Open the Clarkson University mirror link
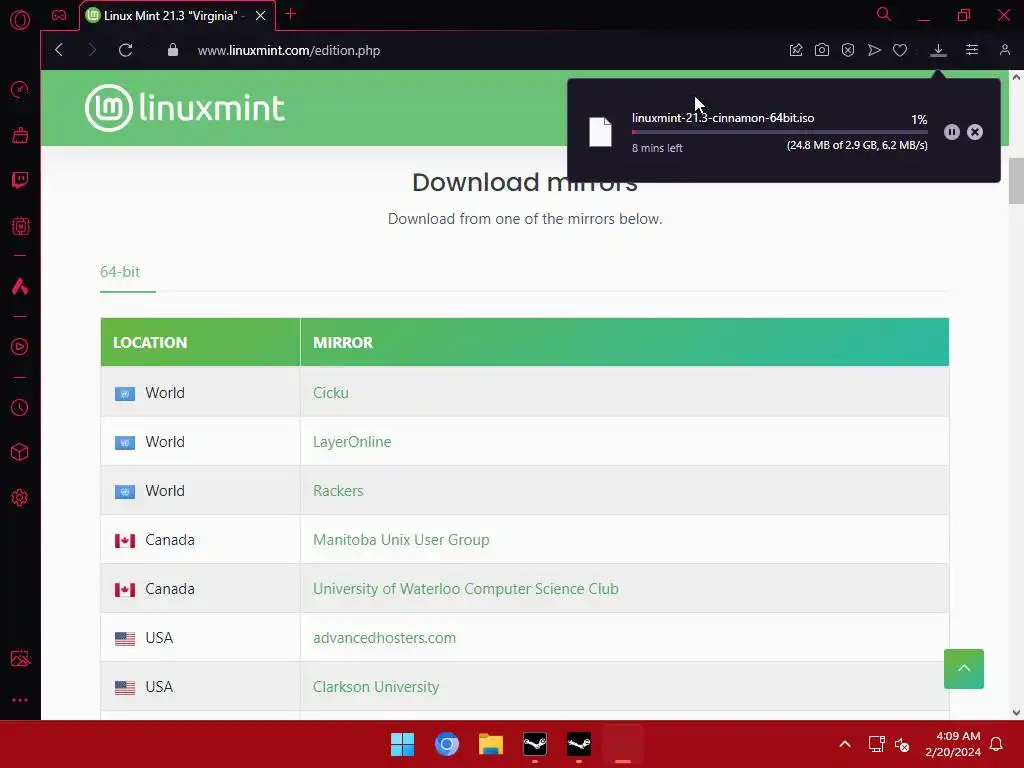 click(376, 686)
